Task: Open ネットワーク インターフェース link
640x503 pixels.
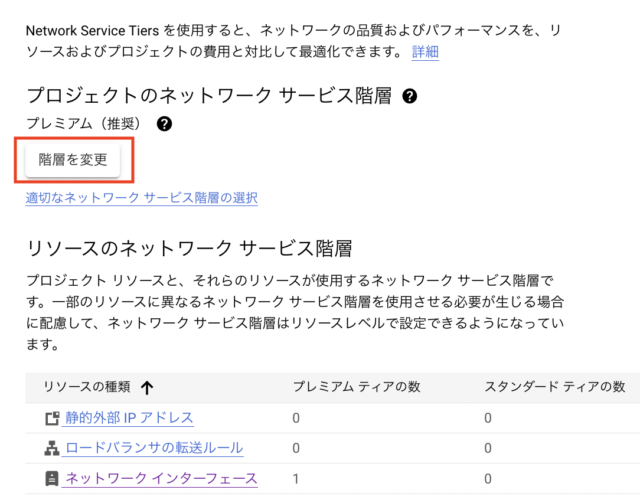Action: (x=160, y=479)
